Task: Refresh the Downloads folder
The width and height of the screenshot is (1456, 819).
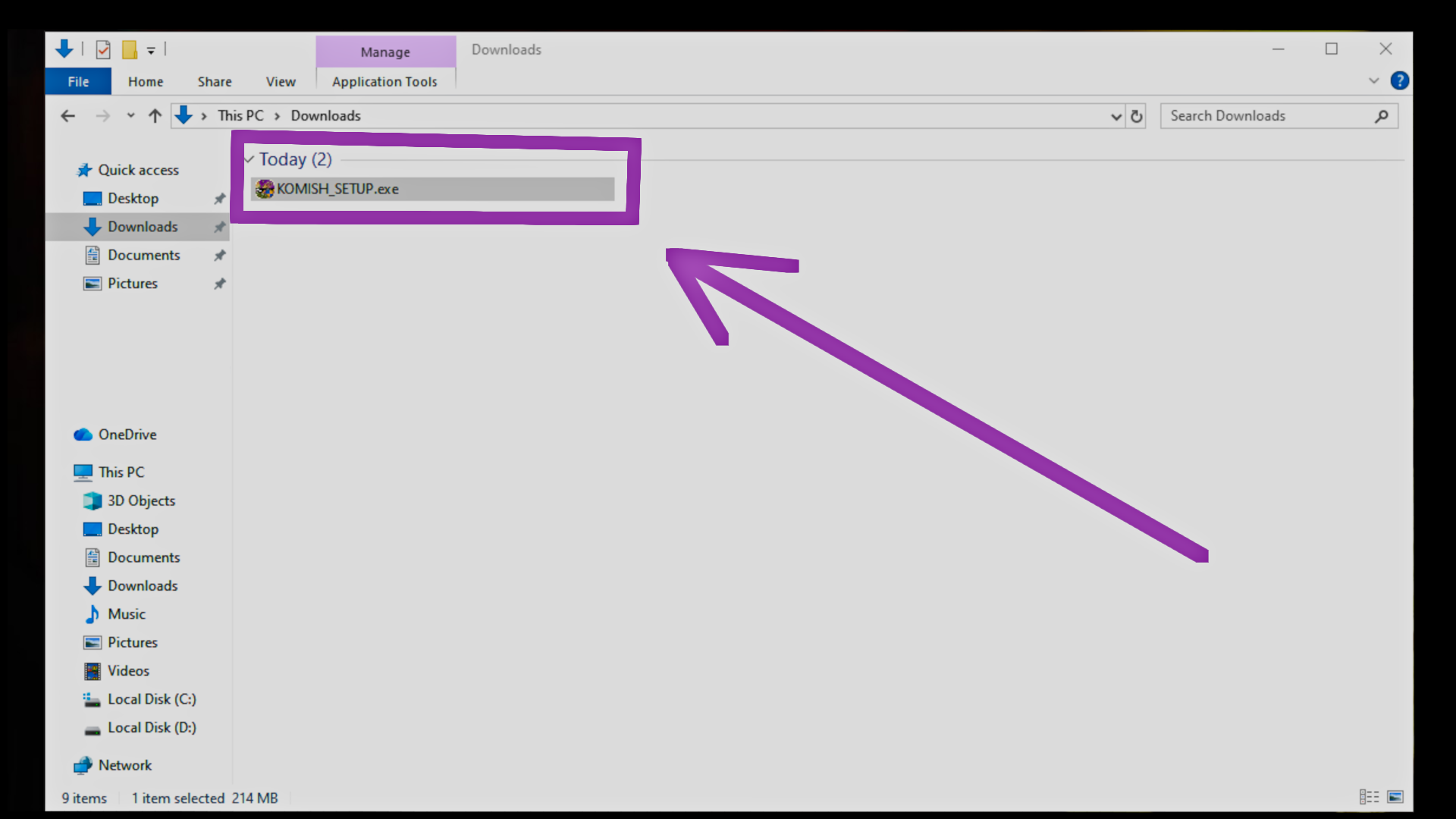Action: point(1136,117)
